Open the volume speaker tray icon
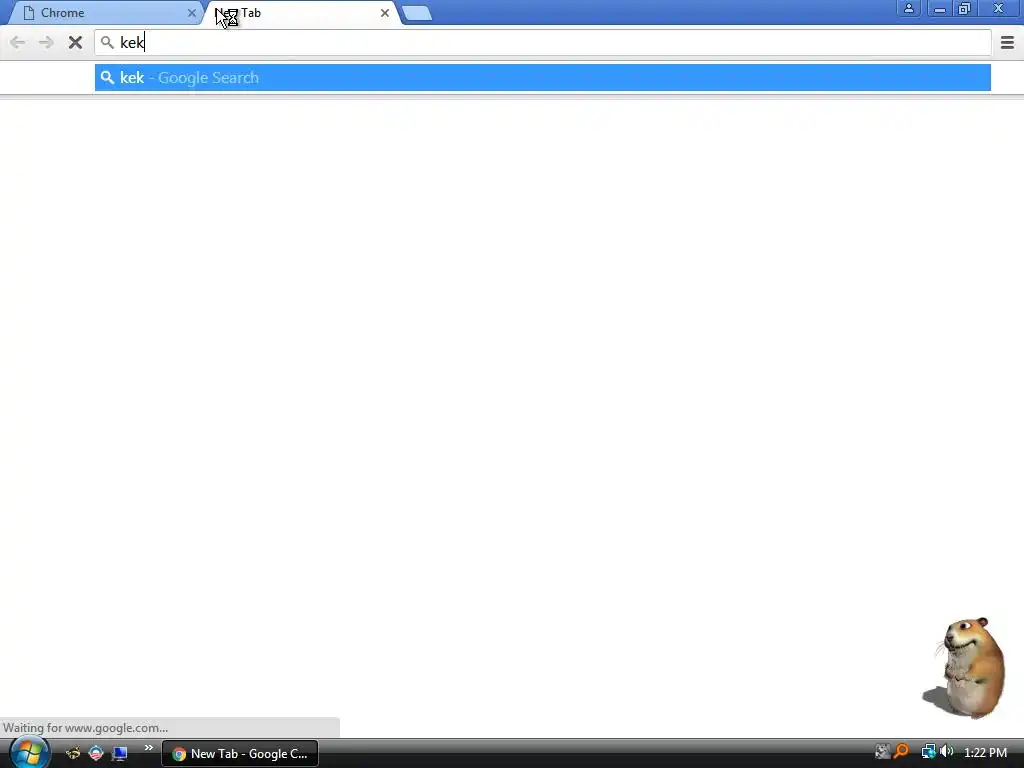 [x=946, y=752]
